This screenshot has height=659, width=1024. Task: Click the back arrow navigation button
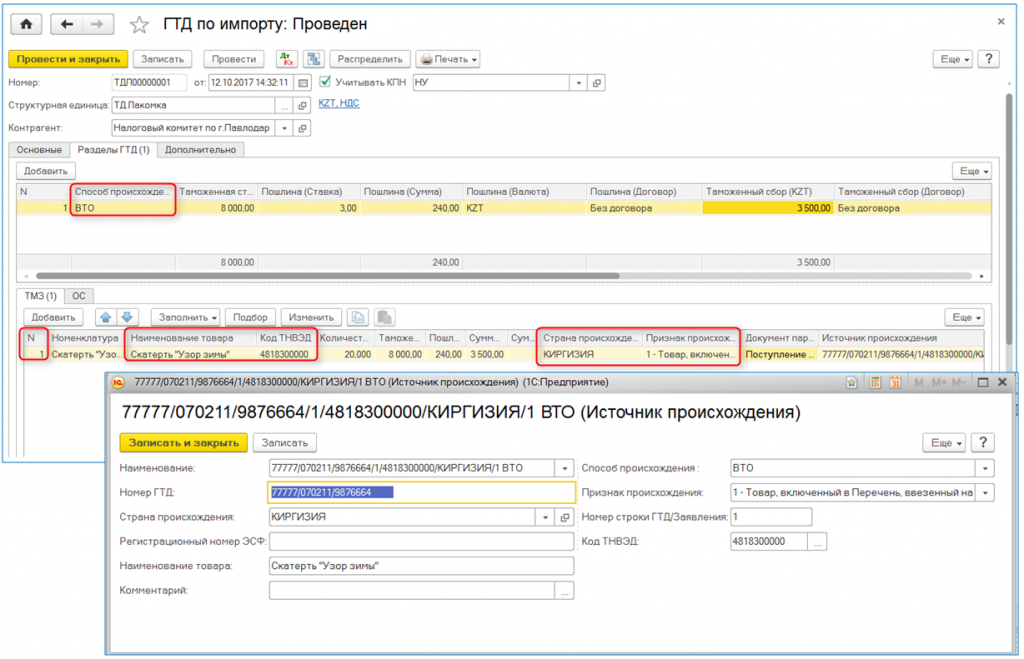[67, 23]
